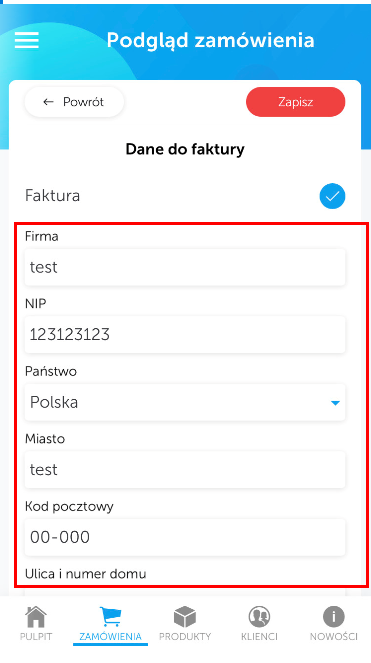This screenshot has width=371, height=663.
Task: Click the back arrow in Powrót
Action: click(49, 102)
